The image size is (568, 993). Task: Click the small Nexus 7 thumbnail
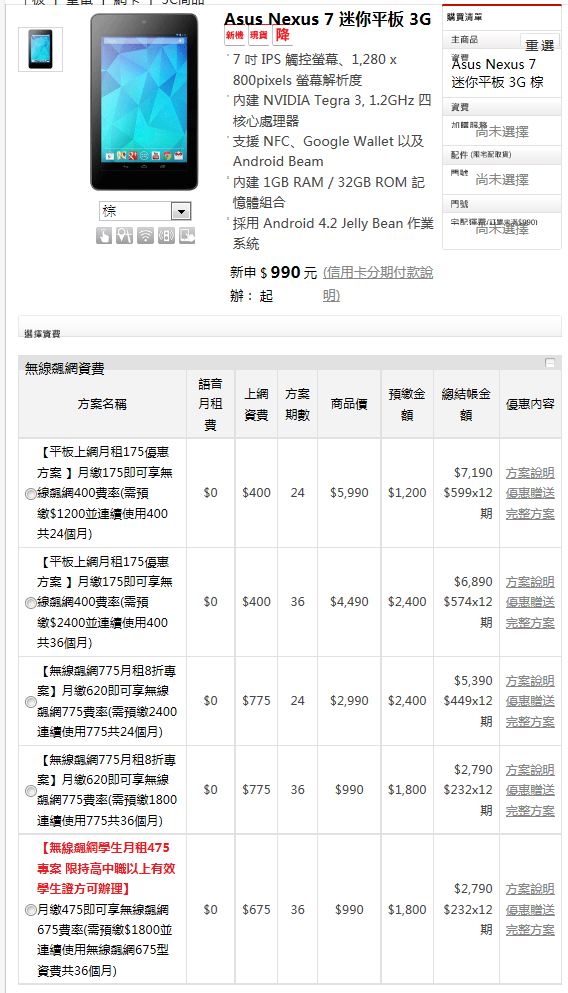pyautogui.click(x=41, y=49)
